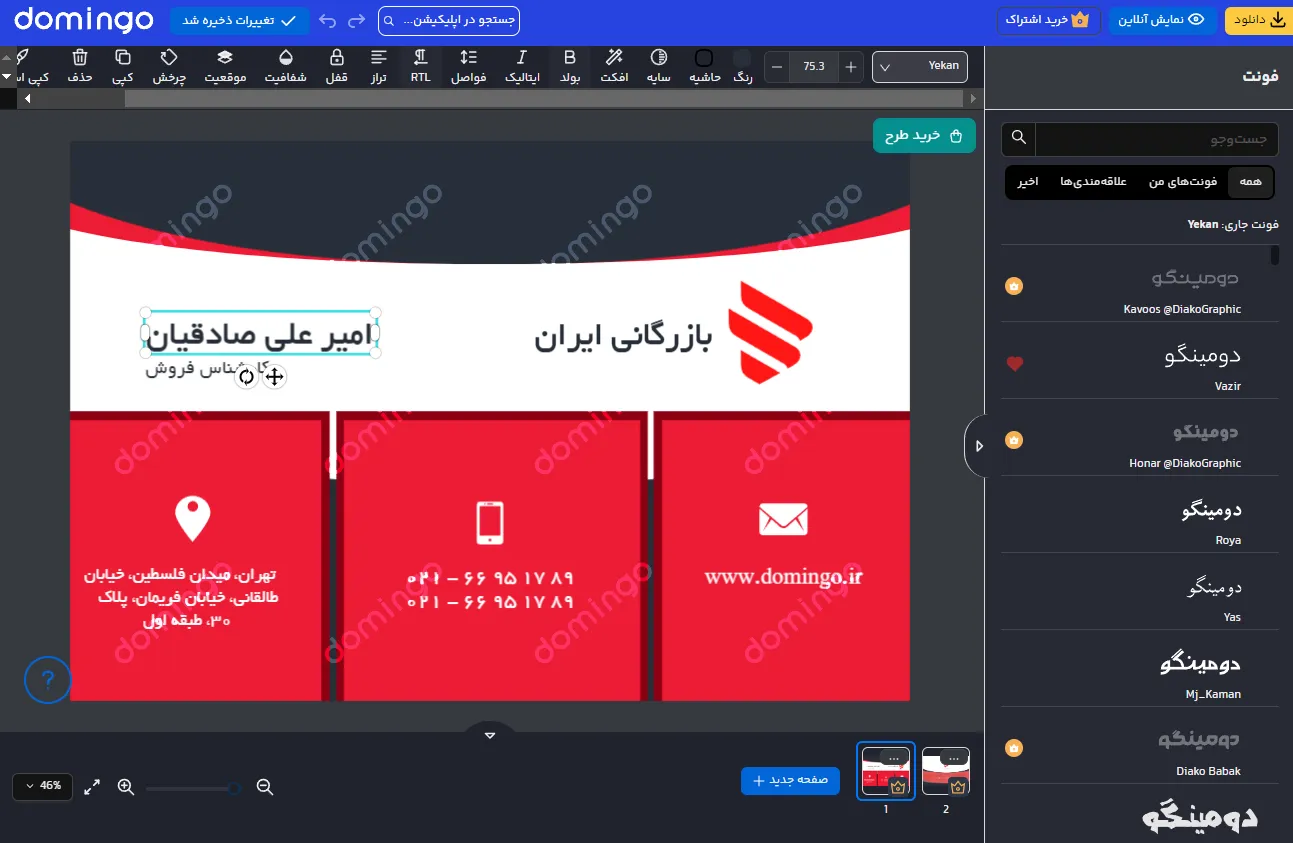Open the shadow (سایه) tool
This screenshot has width=1293, height=843.
coord(658,57)
